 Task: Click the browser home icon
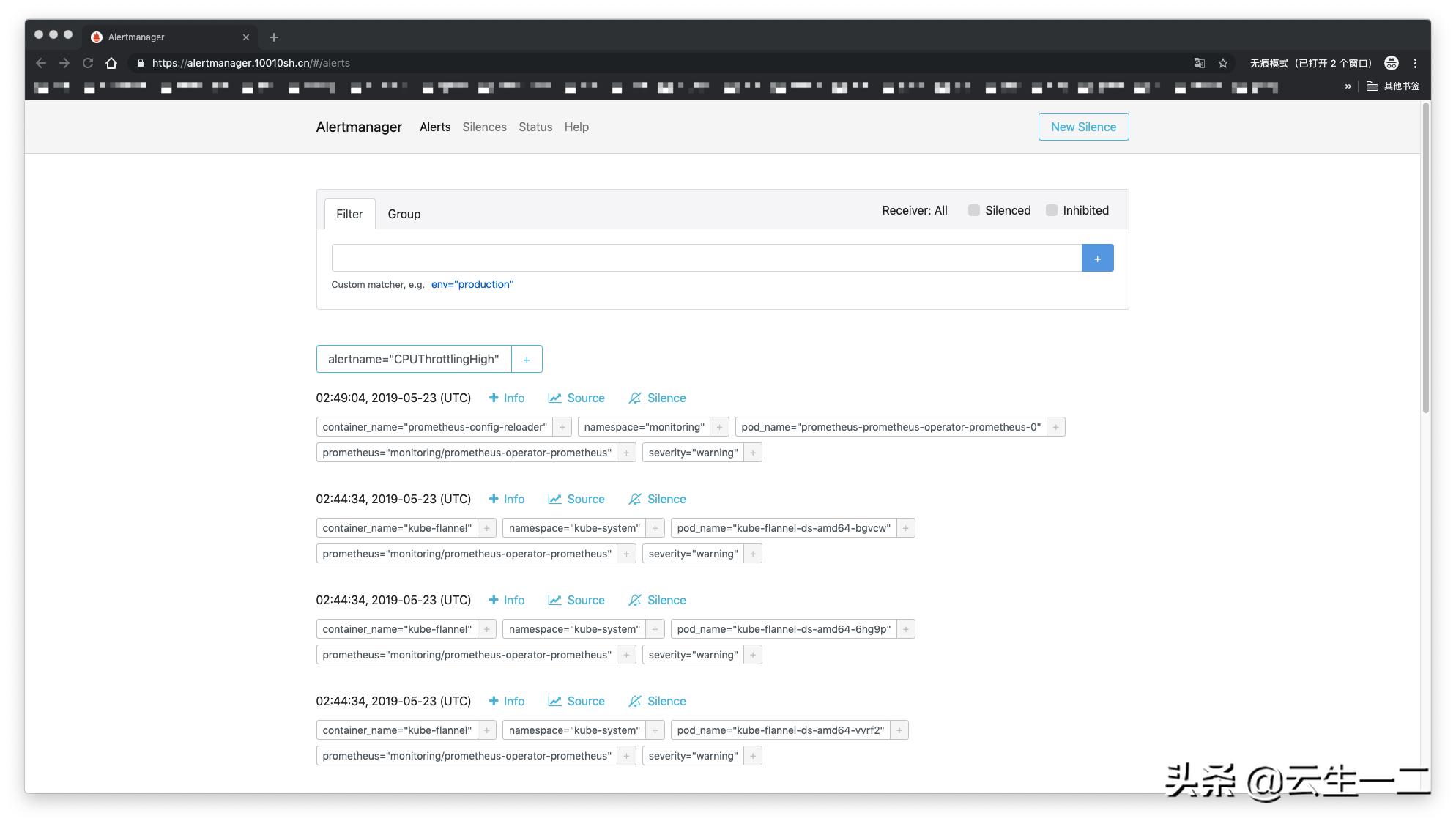(111, 63)
